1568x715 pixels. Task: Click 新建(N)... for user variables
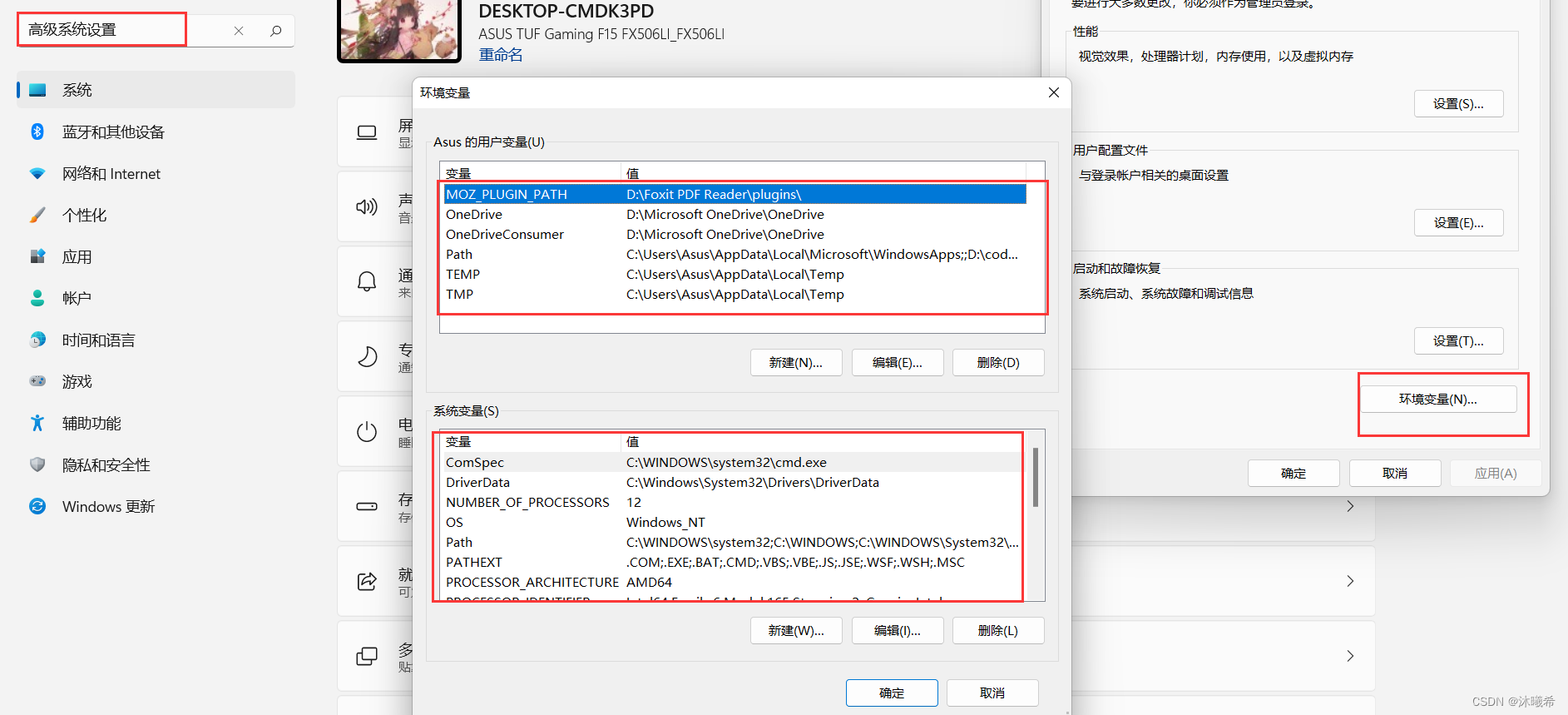(x=796, y=363)
